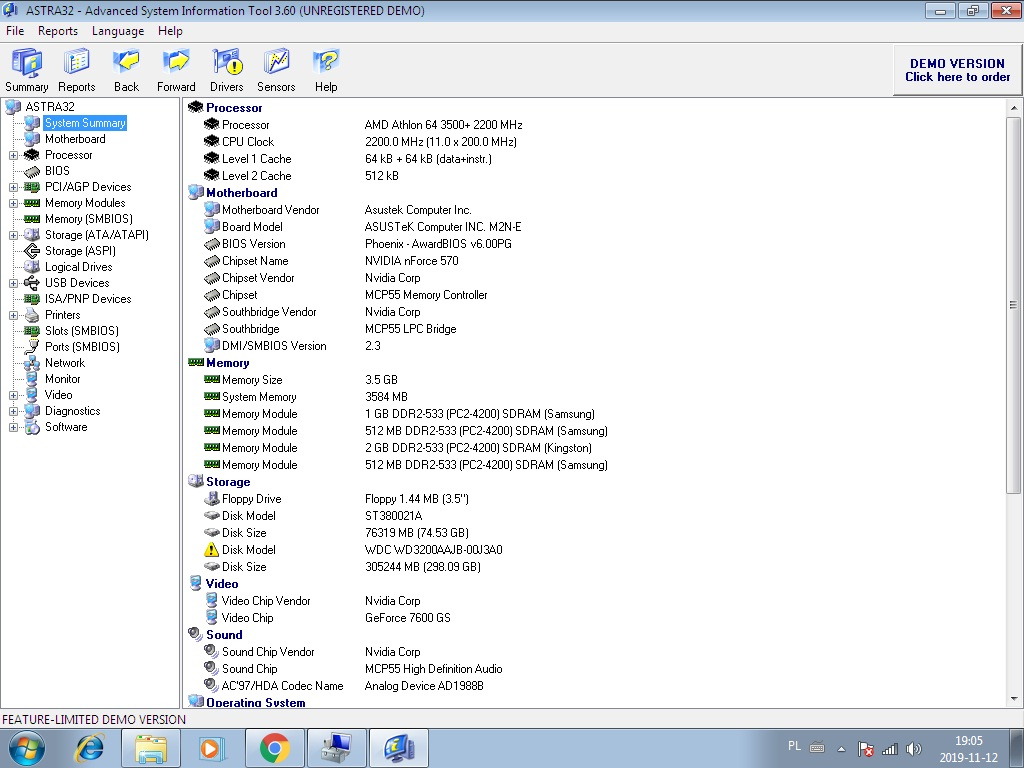Open the Summary toolbar icon
Image resolution: width=1024 pixels, height=768 pixels.
pos(26,69)
